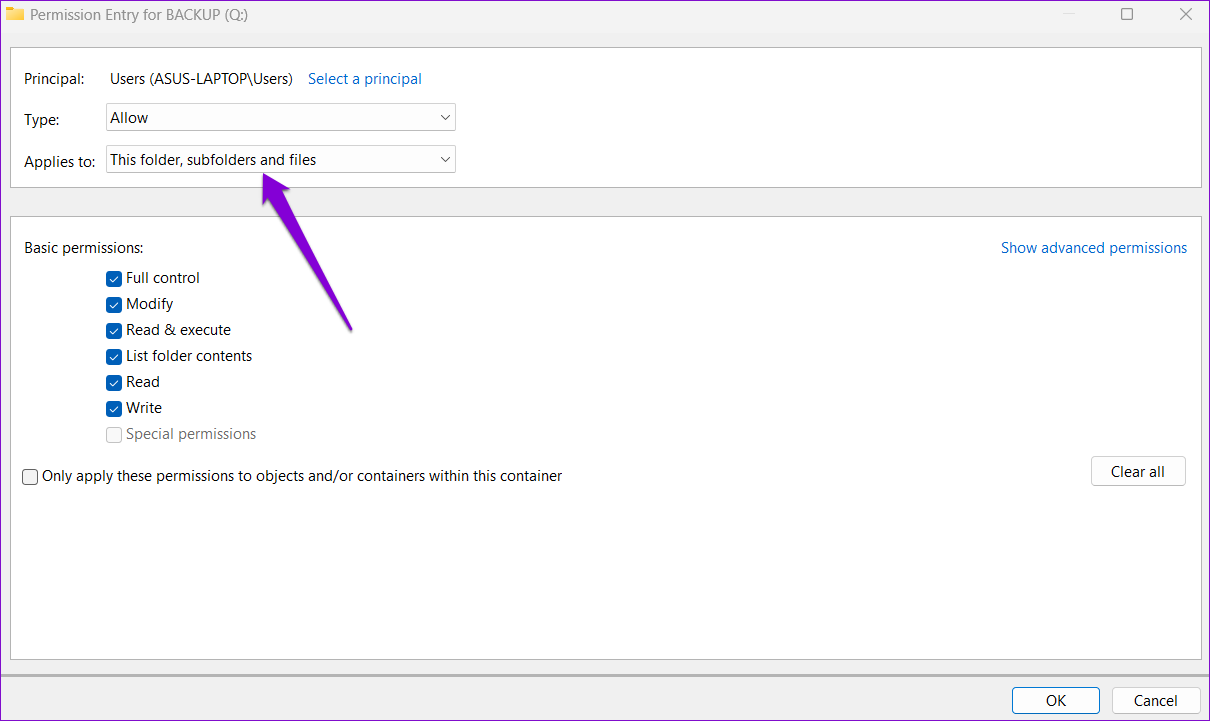Click the Basic permissions label
Image resolution: width=1210 pixels, height=721 pixels.
[84, 248]
